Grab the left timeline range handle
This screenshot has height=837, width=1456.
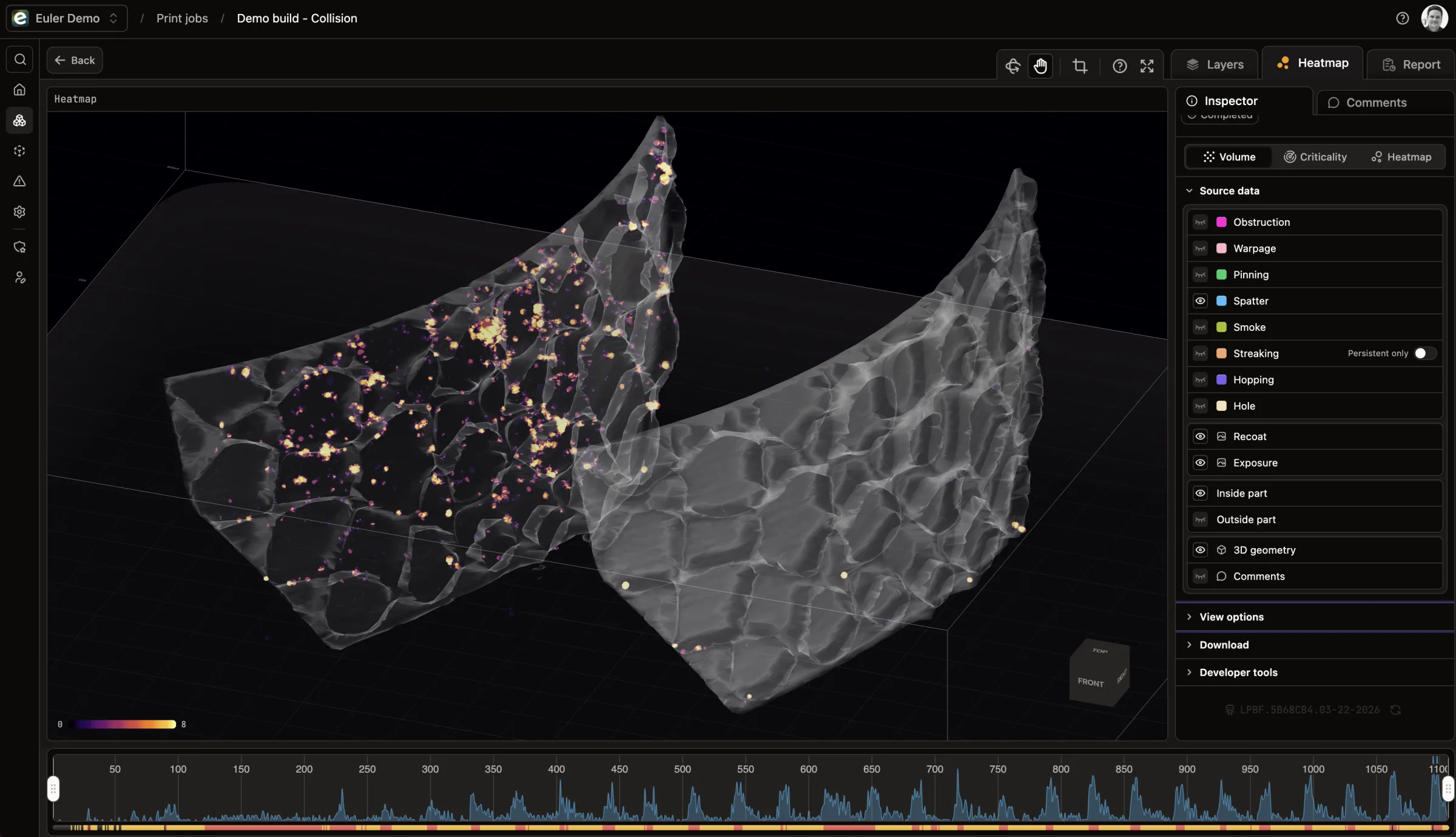pos(53,788)
